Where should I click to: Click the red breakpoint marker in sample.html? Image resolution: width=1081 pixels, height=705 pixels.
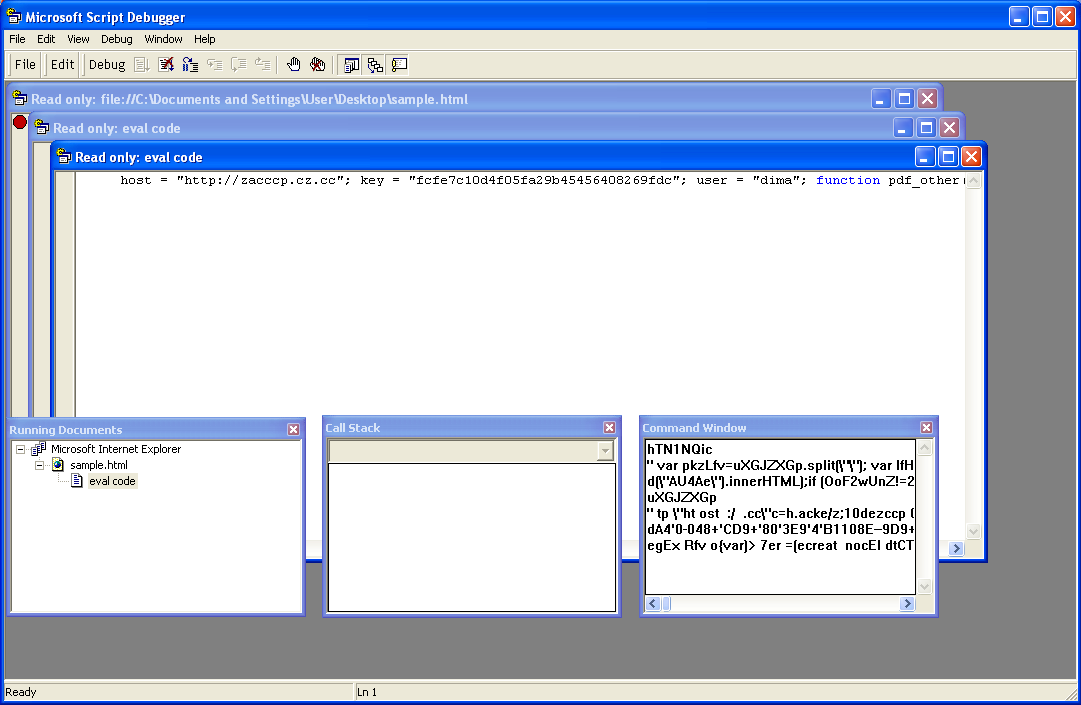pyautogui.click(x=19, y=122)
